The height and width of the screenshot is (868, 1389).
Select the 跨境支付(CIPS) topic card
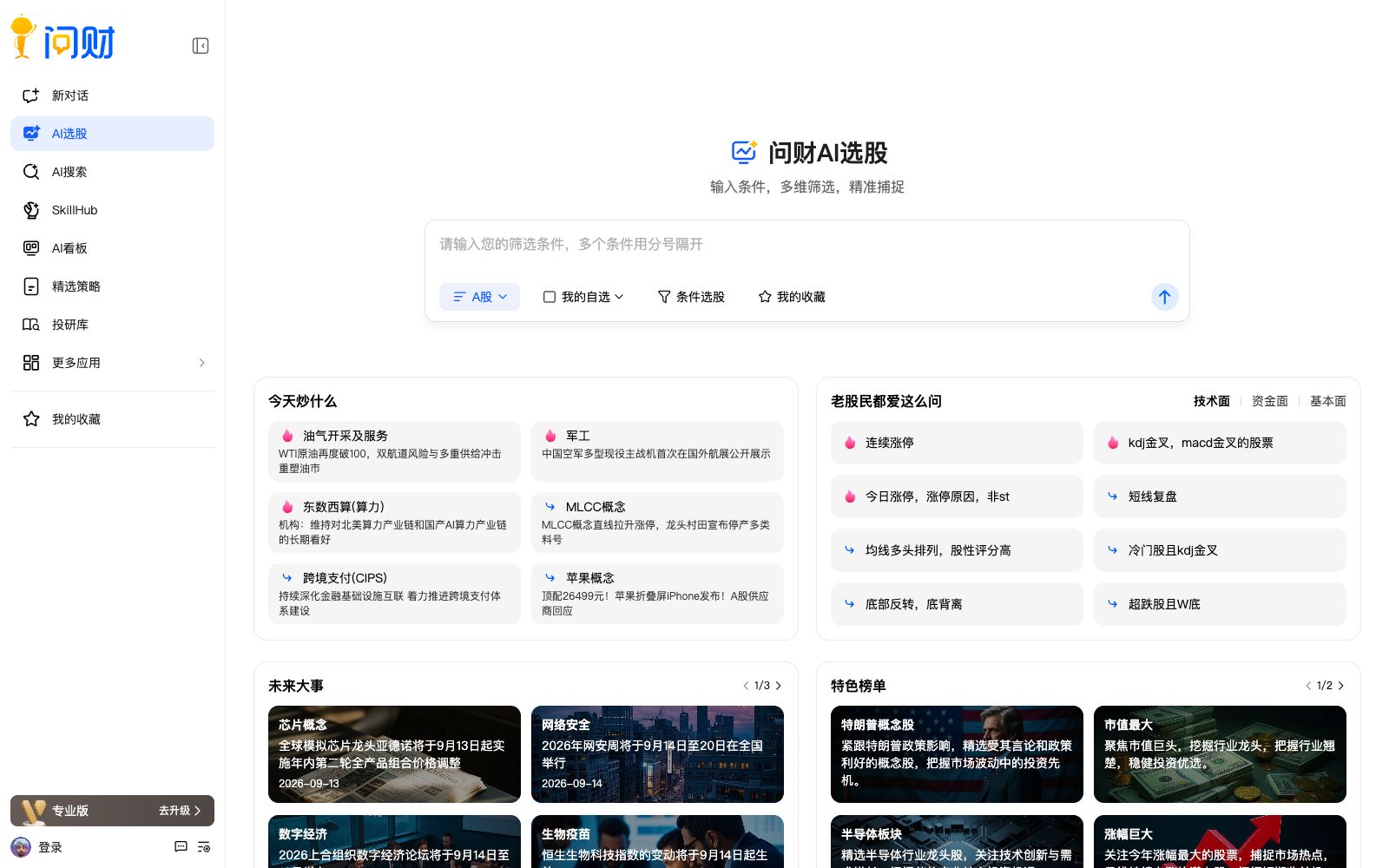[394, 594]
